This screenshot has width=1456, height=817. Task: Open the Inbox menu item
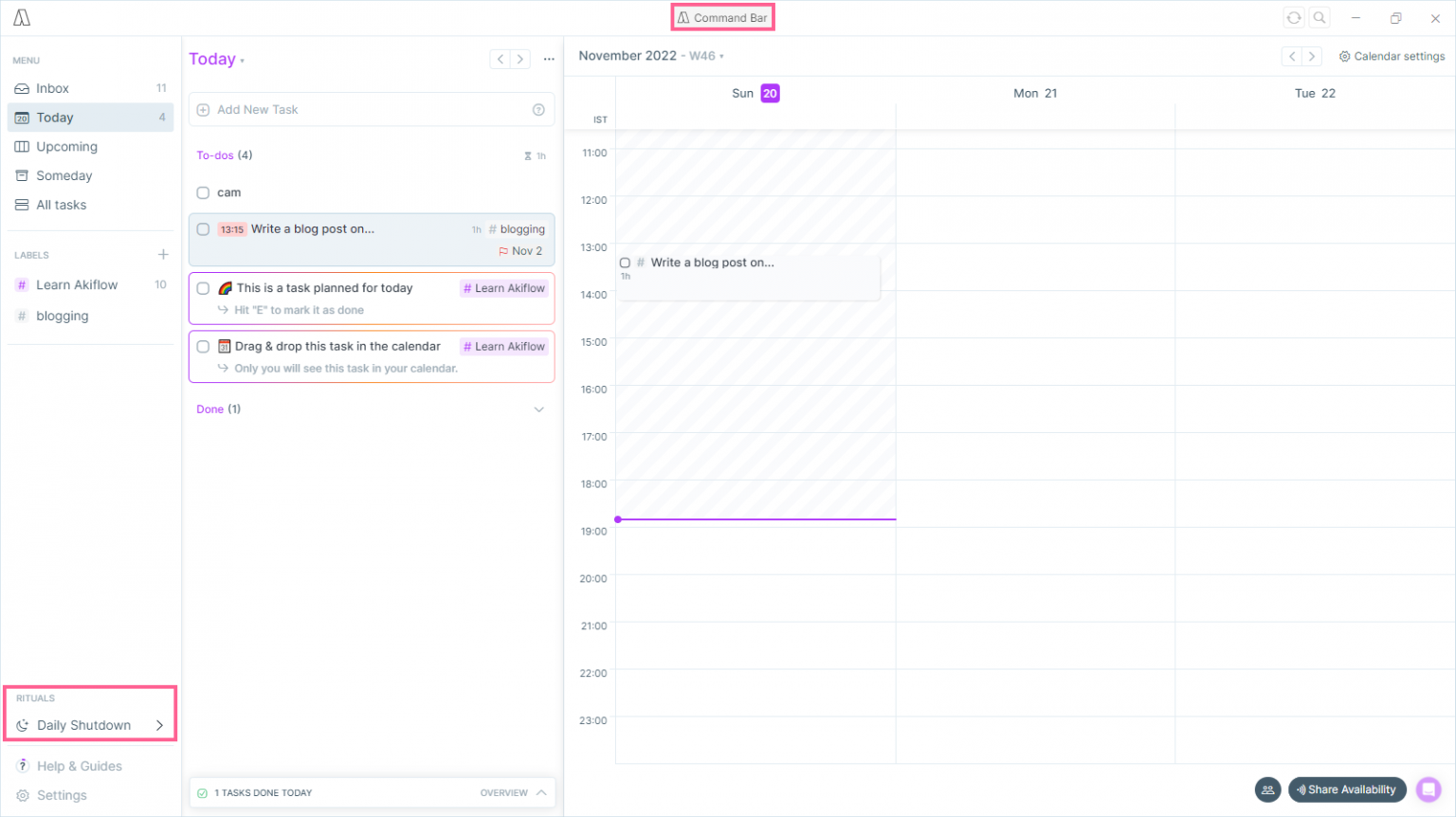click(x=53, y=88)
